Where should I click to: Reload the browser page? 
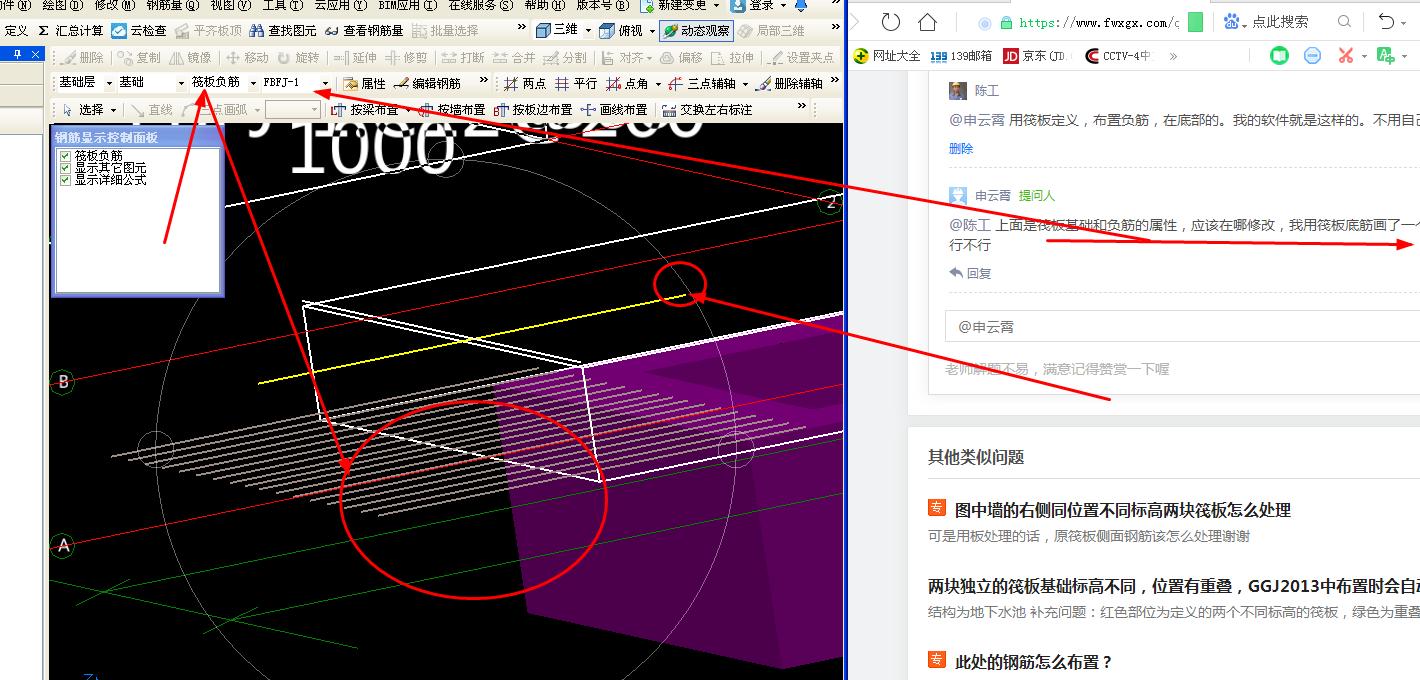(x=890, y=22)
